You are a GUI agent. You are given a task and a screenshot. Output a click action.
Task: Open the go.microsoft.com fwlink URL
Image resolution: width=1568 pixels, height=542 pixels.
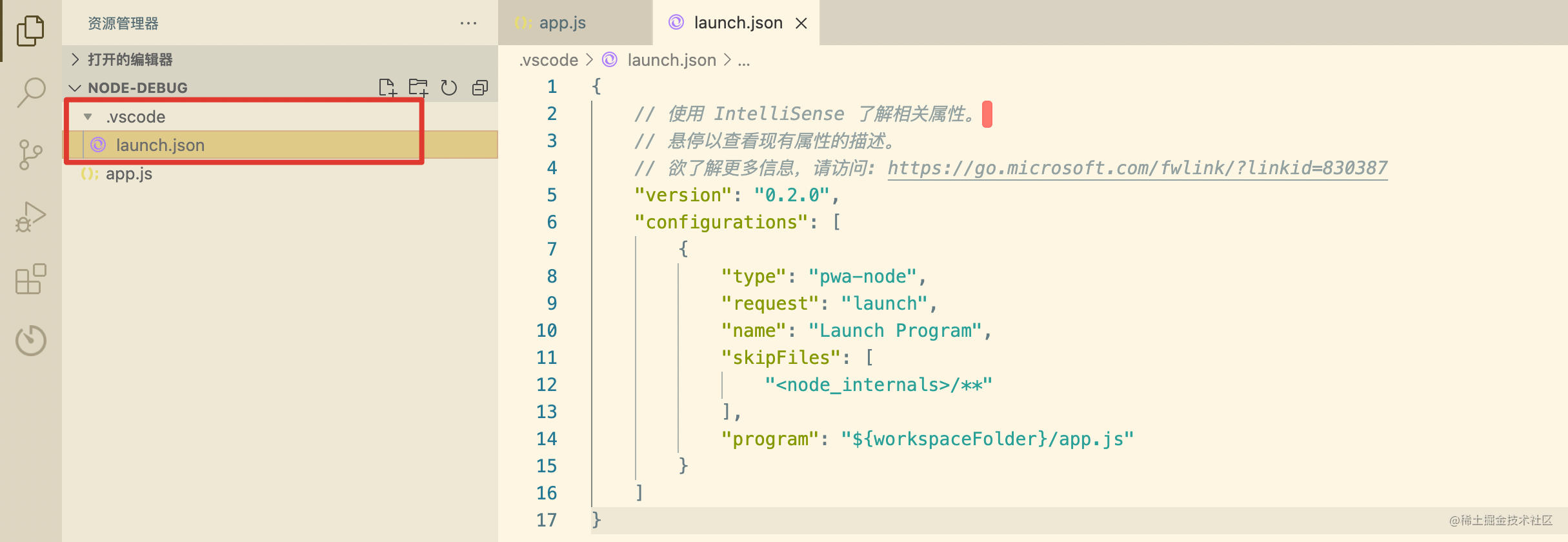[1138, 168]
